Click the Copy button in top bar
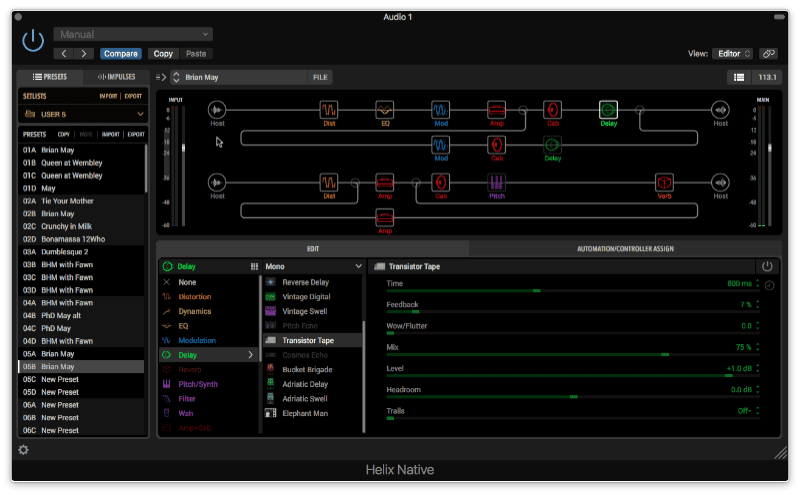800x495 pixels. click(x=163, y=54)
